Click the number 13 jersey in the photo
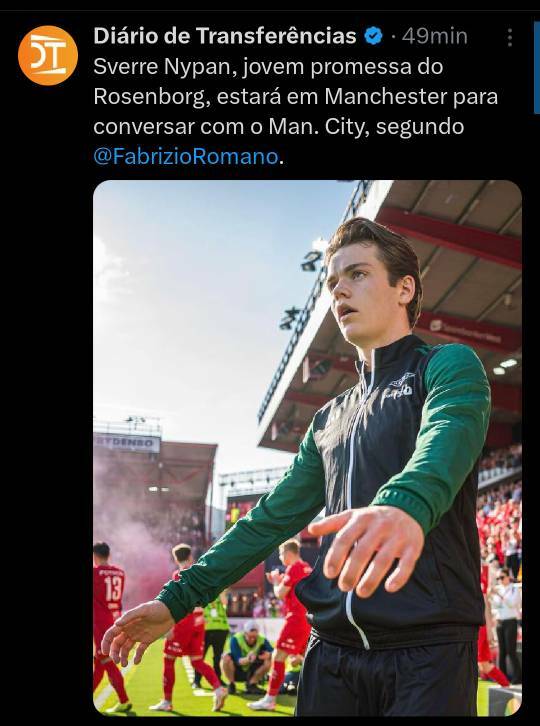The height and width of the screenshot is (726, 540). coord(109,588)
